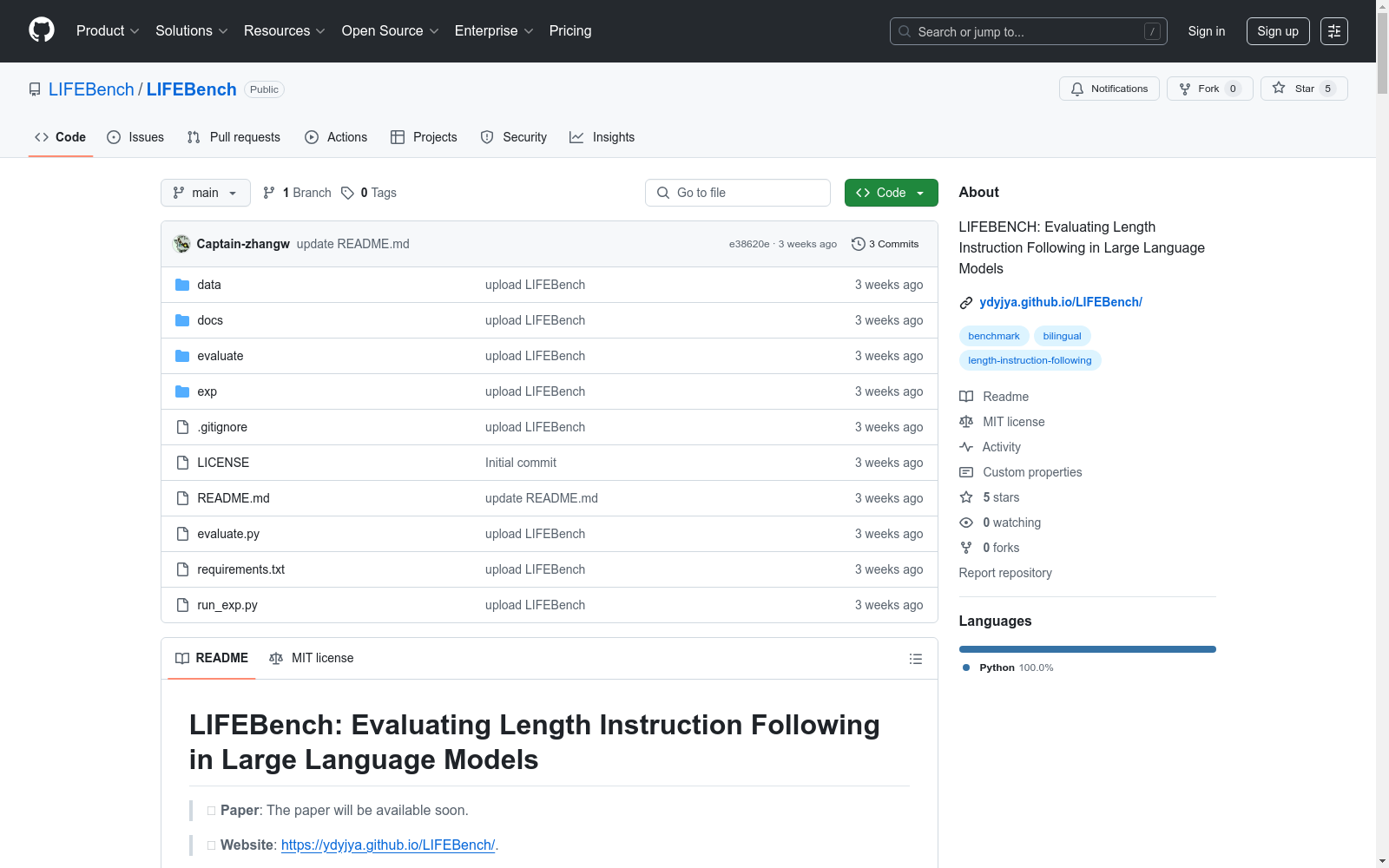Image resolution: width=1389 pixels, height=868 pixels.
Task: Click the Search or jump to field
Action: pyautogui.click(x=1029, y=31)
